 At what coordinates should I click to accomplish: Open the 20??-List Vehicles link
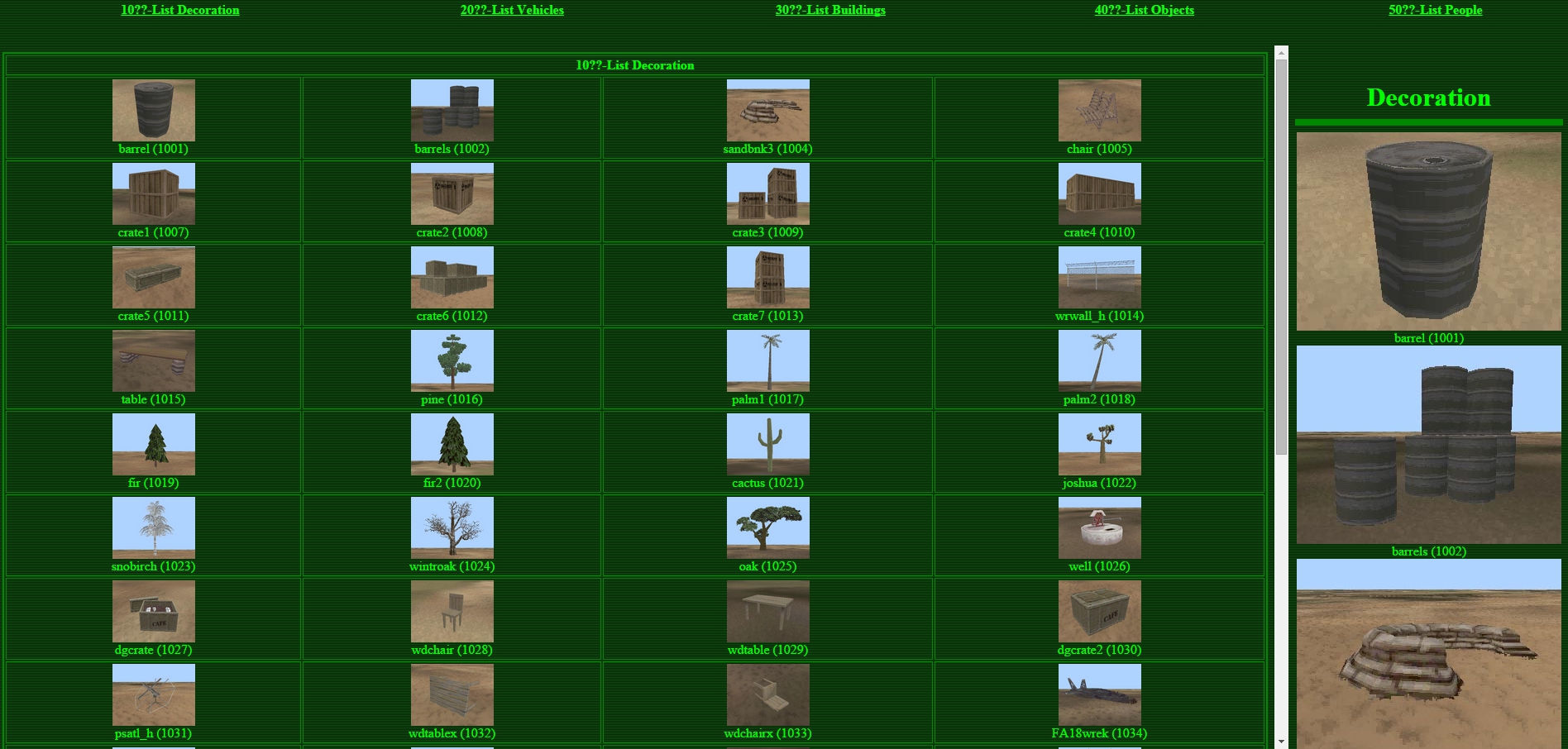pos(512,10)
